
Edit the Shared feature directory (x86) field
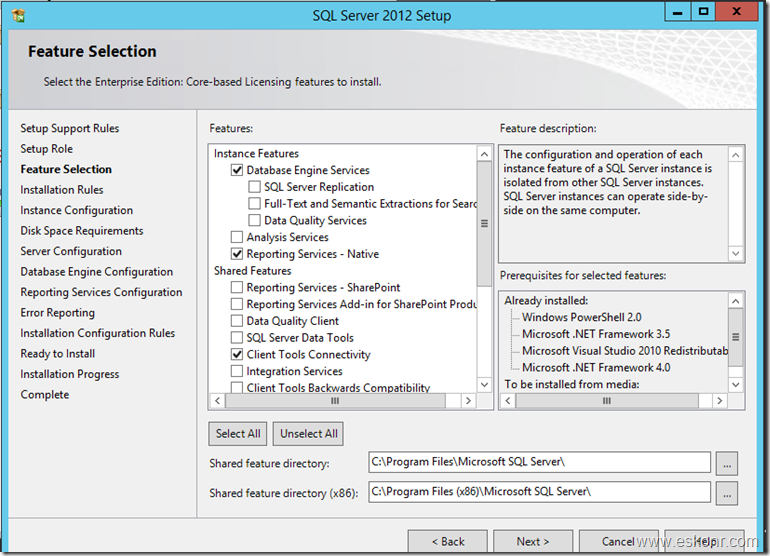point(539,492)
